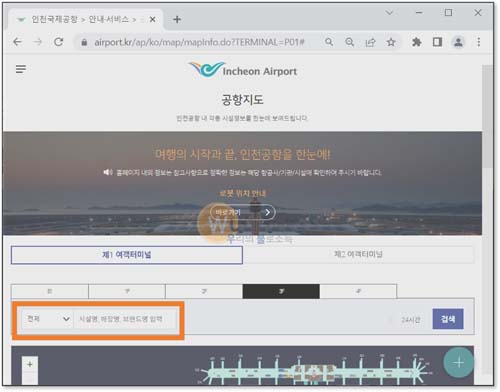Bookmark this page with the star
Screen dimensions: 500x392
391,42
